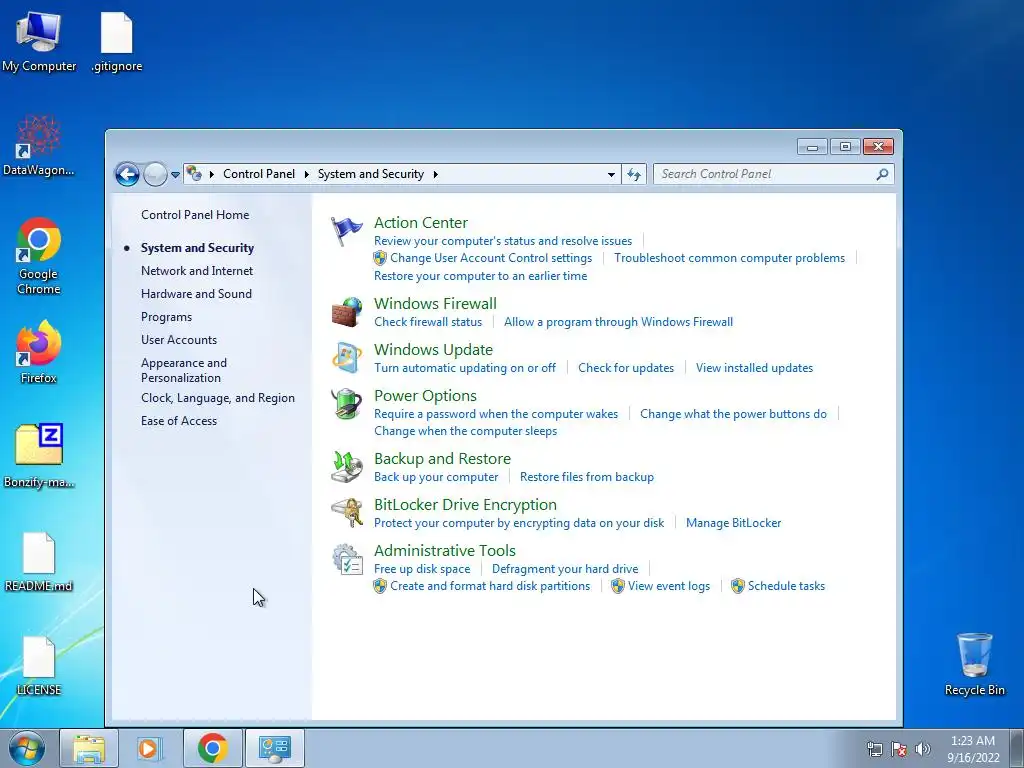Open the Power Options battery icon
Viewport: 1024px width, 768px height.
click(x=346, y=404)
